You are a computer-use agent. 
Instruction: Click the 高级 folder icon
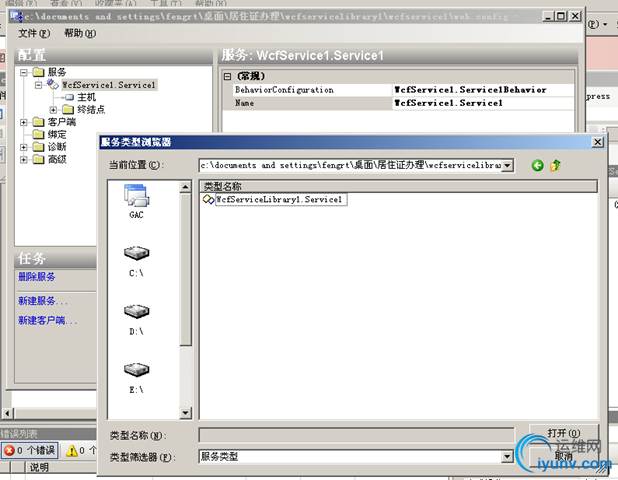coord(38,159)
